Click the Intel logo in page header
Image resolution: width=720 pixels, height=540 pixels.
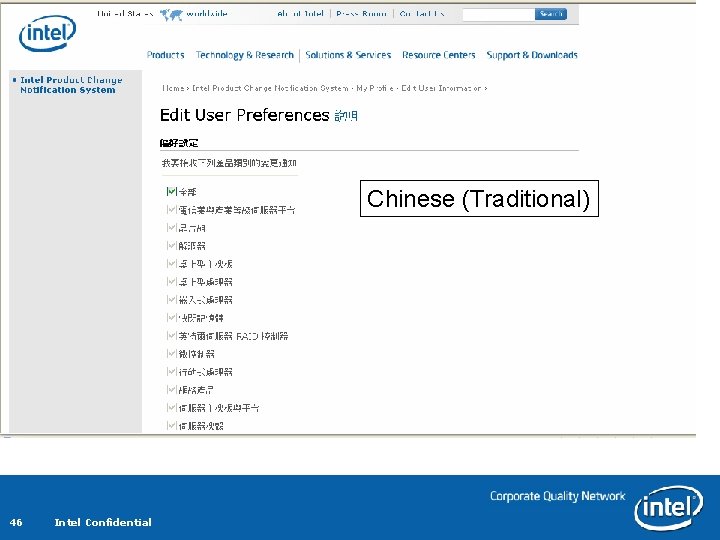47,33
